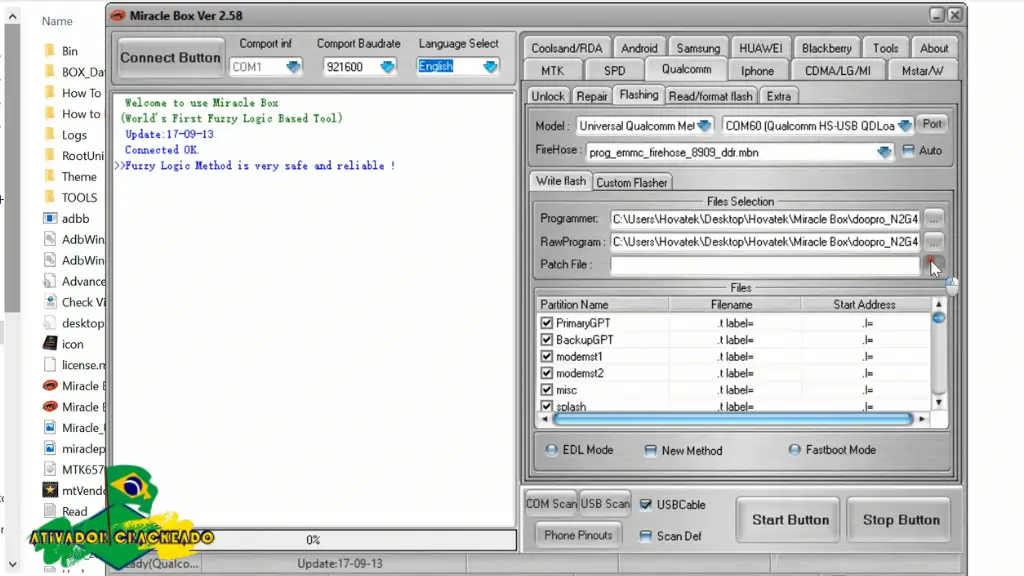Open the Samsung tab
This screenshot has width=1024, height=576.
click(x=698, y=48)
